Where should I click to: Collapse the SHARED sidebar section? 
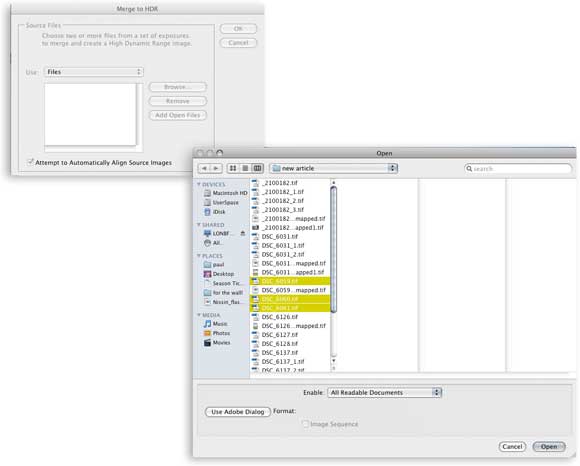point(199,224)
